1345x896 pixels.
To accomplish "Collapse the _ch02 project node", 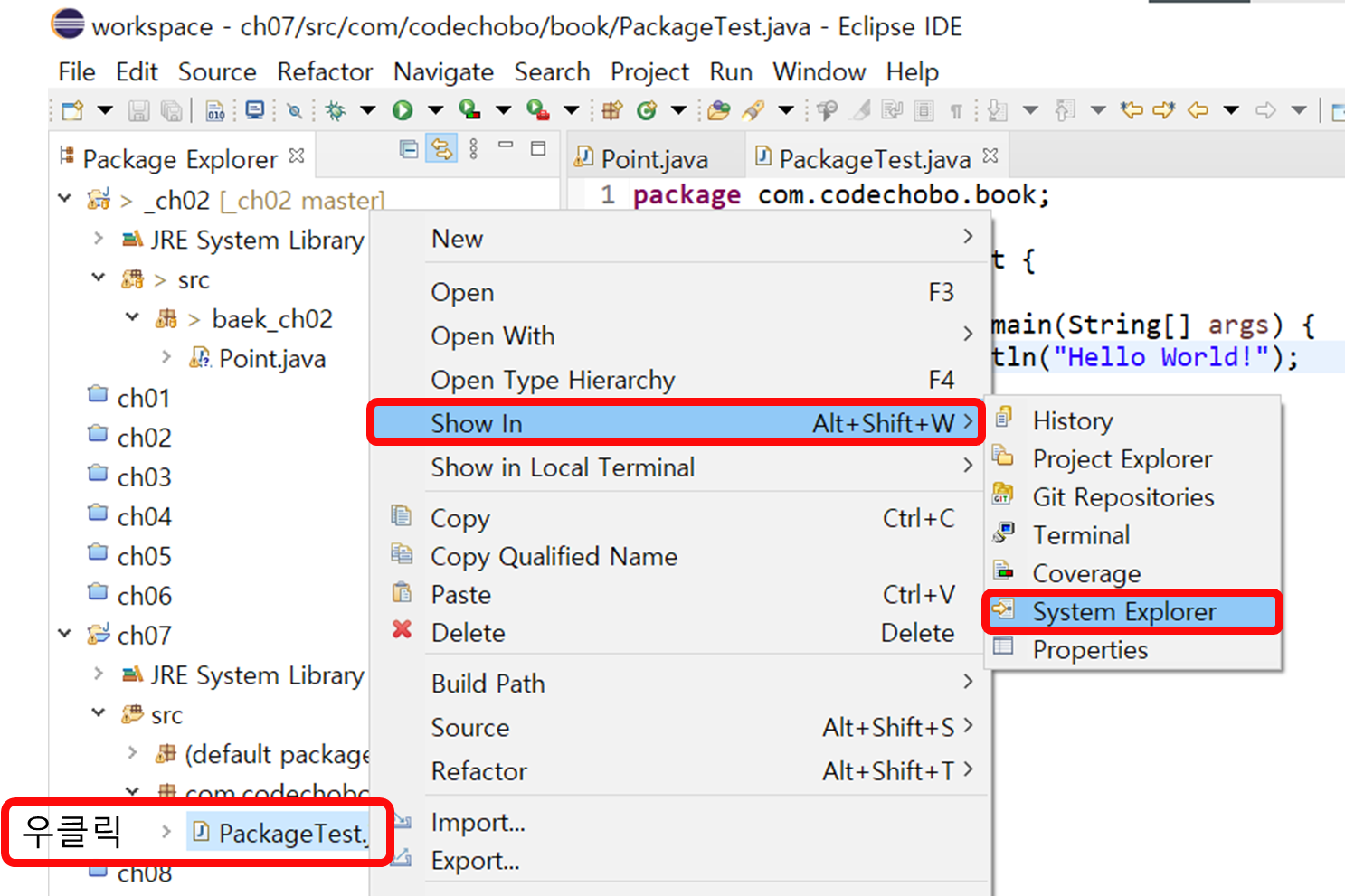I will [x=64, y=198].
